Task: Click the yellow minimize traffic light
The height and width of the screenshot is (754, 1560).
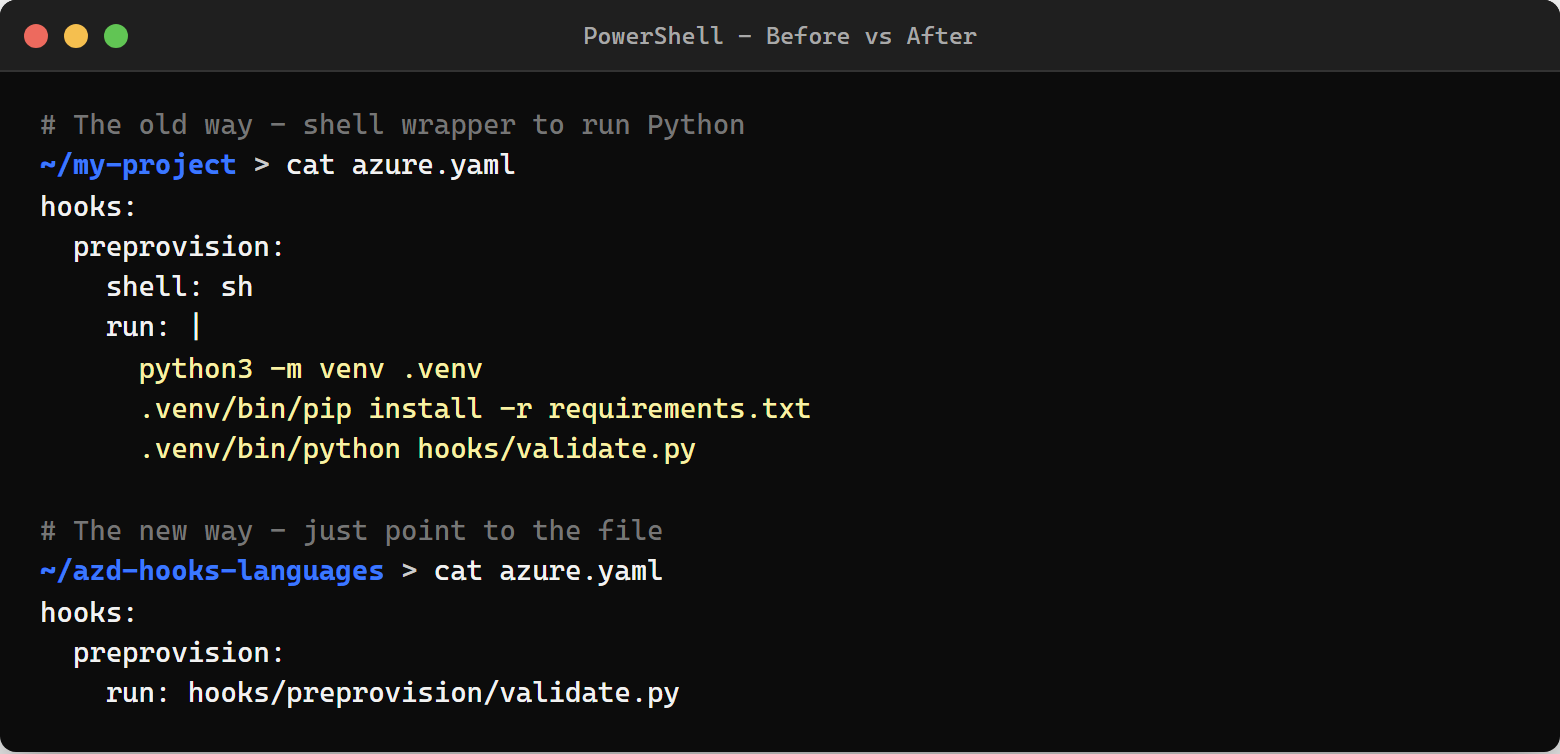Action: pyautogui.click(x=76, y=35)
